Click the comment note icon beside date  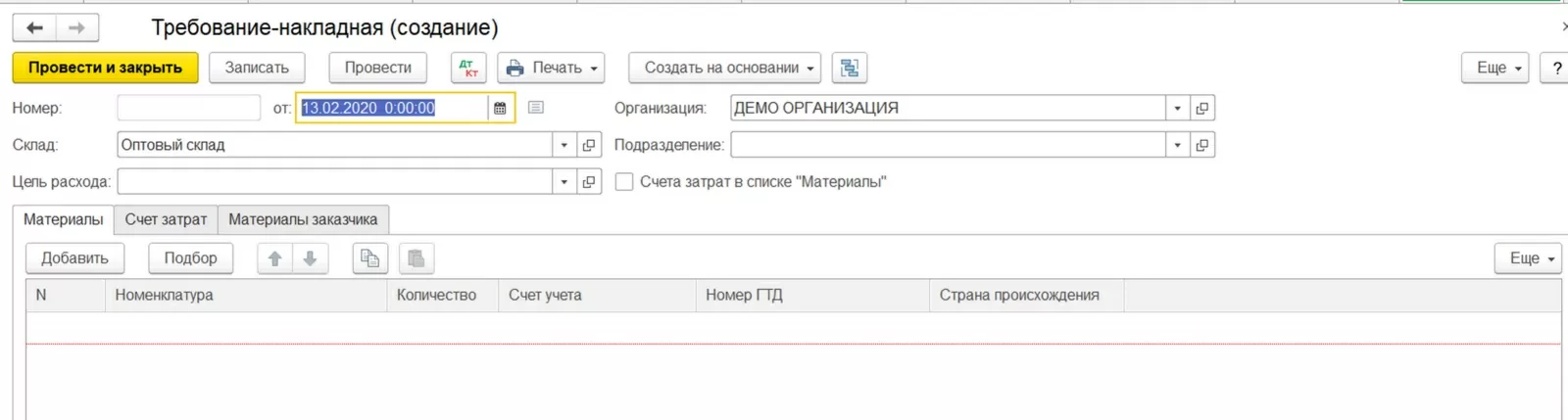(x=536, y=108)
